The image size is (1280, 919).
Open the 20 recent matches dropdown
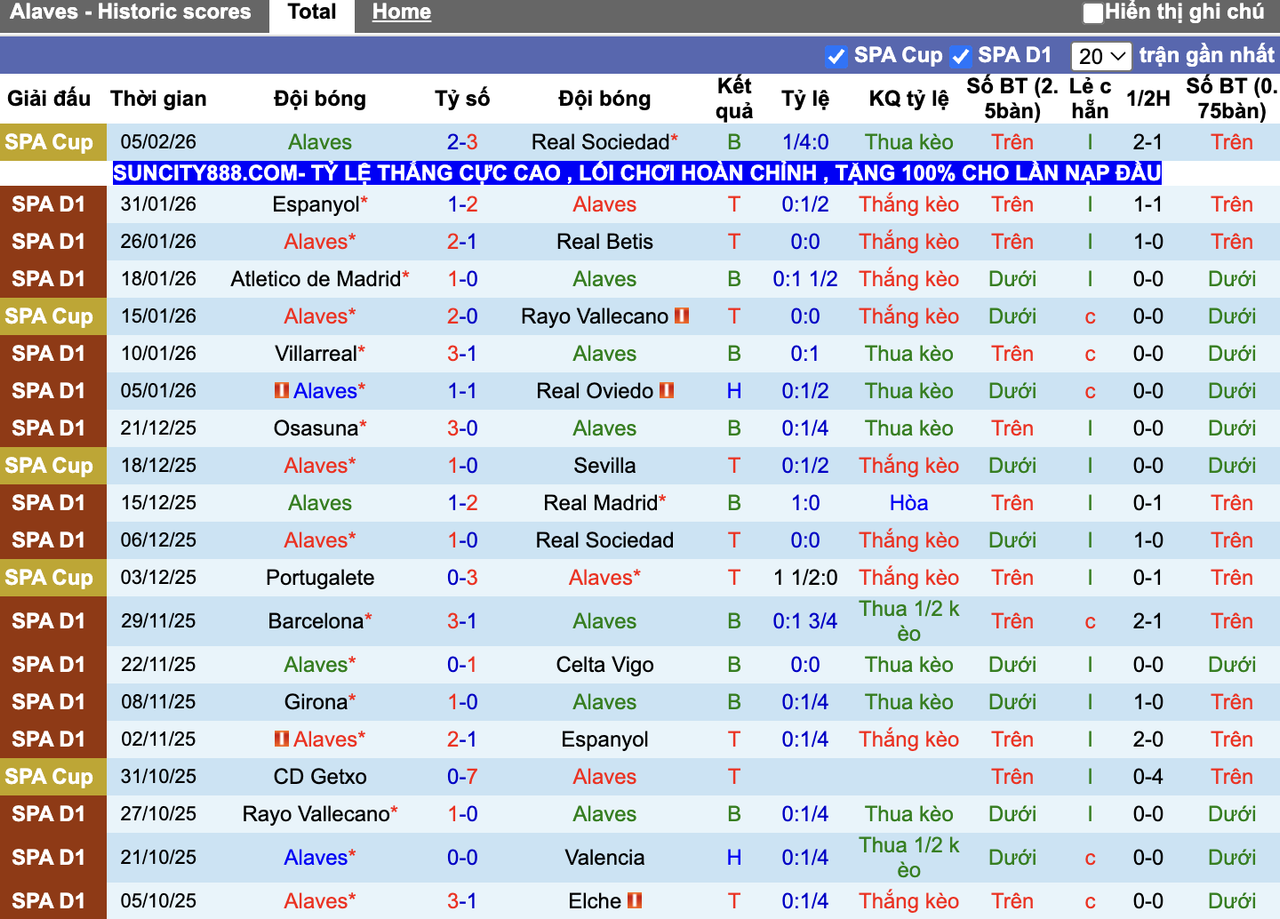pos(1101,56)
